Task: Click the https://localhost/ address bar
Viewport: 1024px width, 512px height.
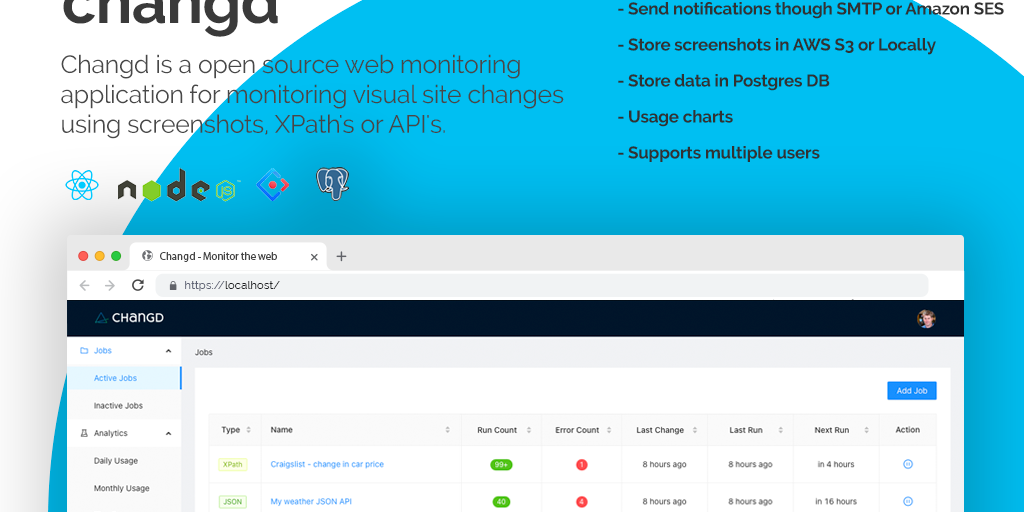Action: 541,285
